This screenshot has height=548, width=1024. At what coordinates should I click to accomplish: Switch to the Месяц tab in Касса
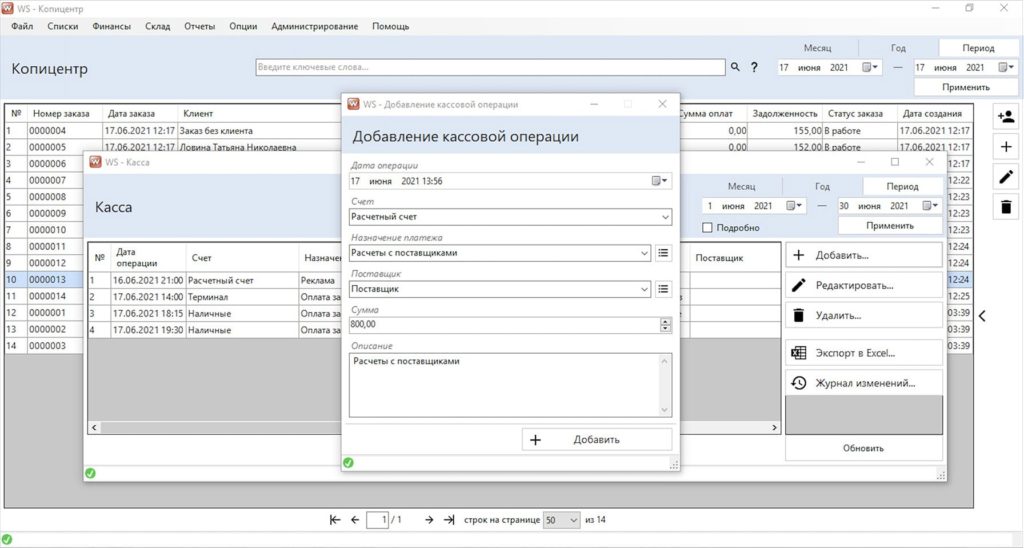click(741, 186)
